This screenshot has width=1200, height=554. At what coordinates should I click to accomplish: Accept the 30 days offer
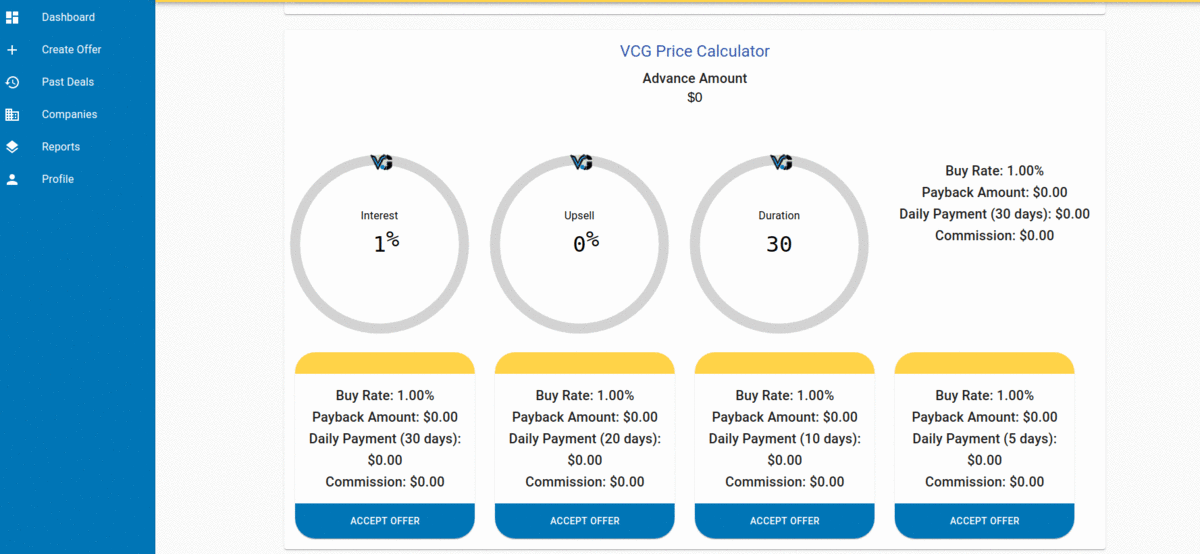(x=385, y=521)
